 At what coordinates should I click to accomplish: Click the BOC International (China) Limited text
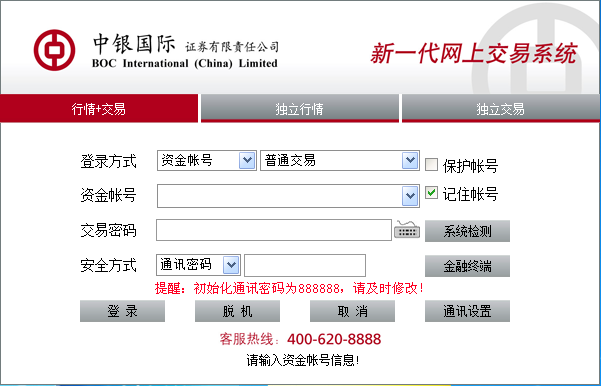pyautogui.click(x=185, y=63)
